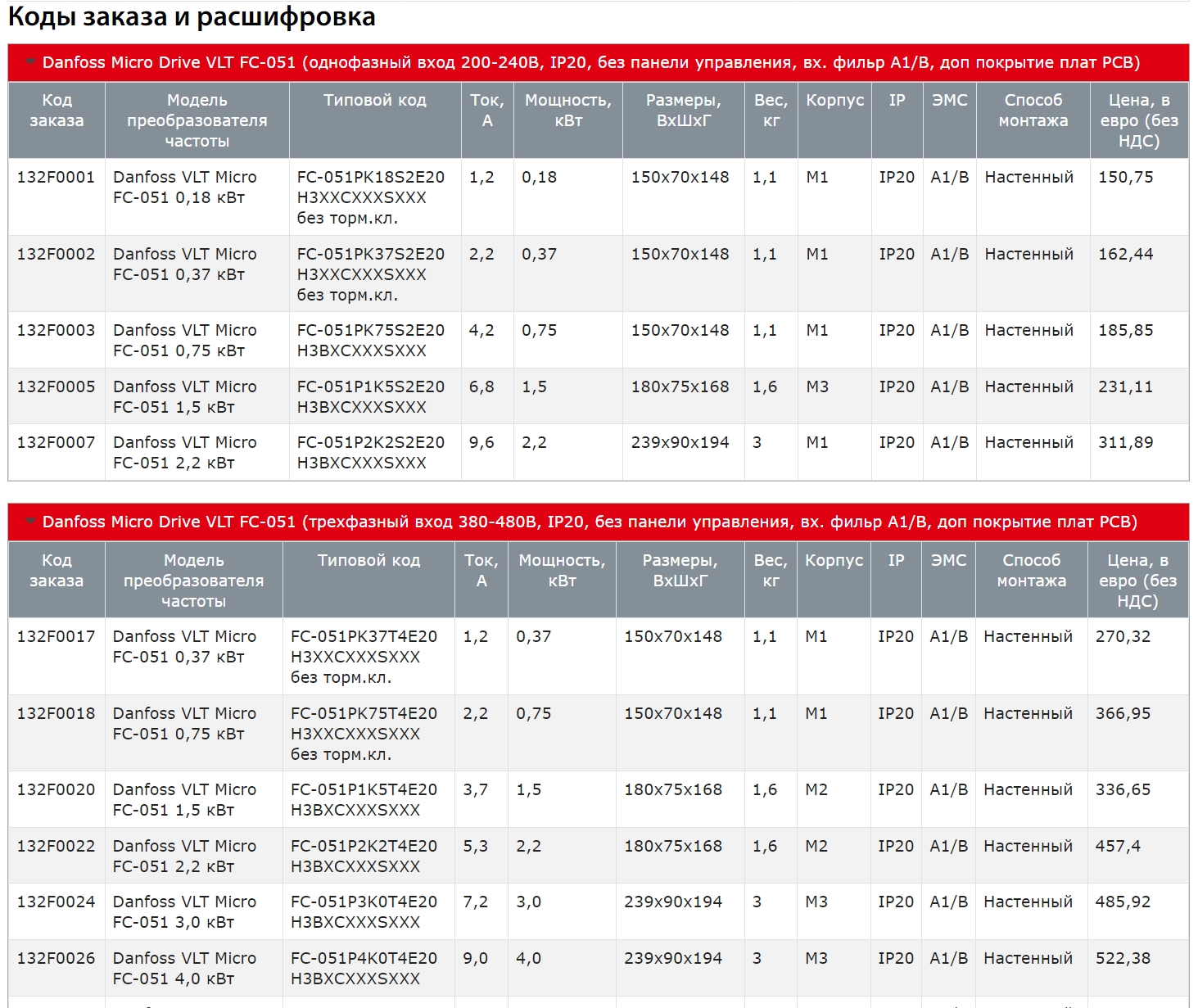
Task: Click the price 270,32
Action: tap(1123, 636)
